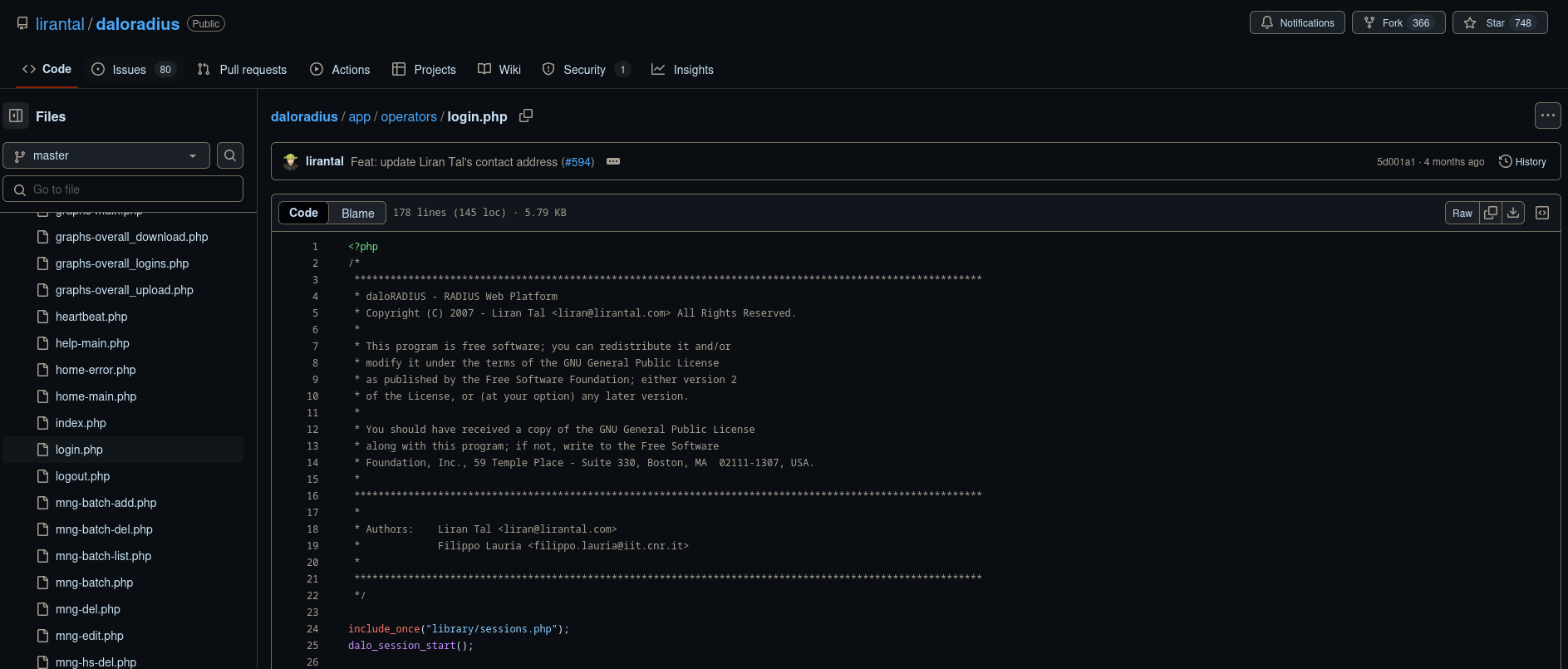
Task: Select login.php in the file tree
Action: click(123, 450)
